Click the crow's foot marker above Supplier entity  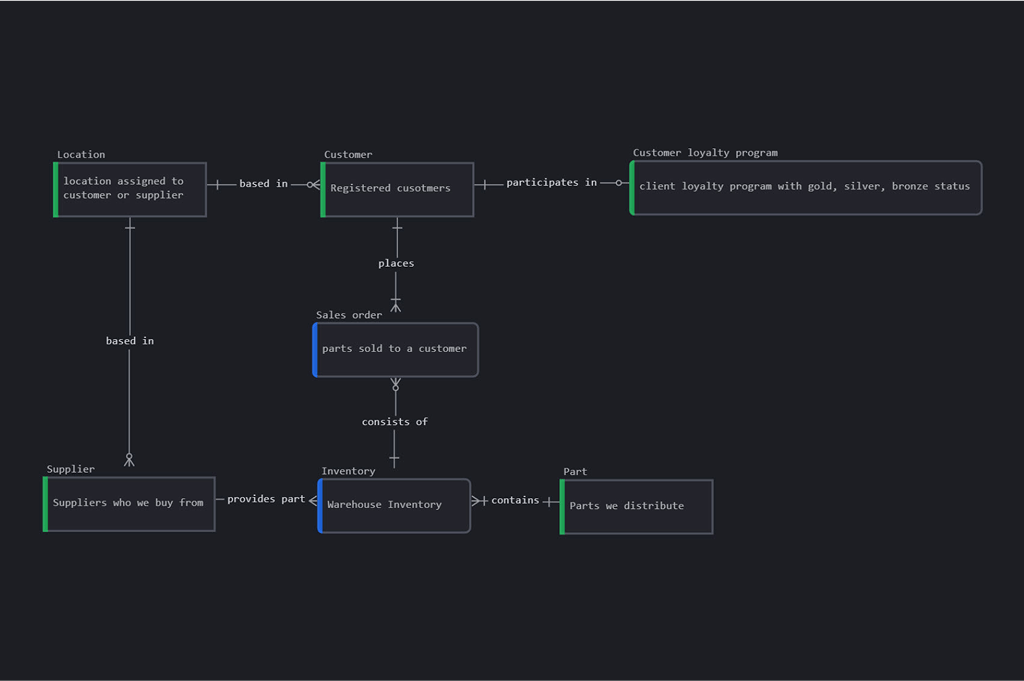(128, 461)
